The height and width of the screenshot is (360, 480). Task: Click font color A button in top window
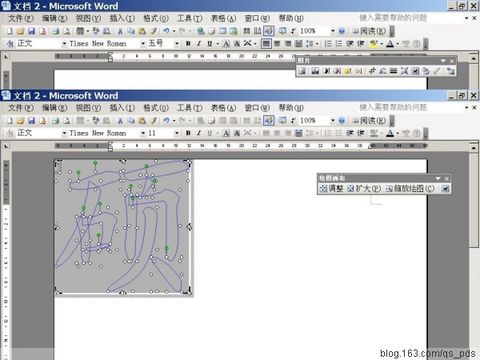(390, 43)
